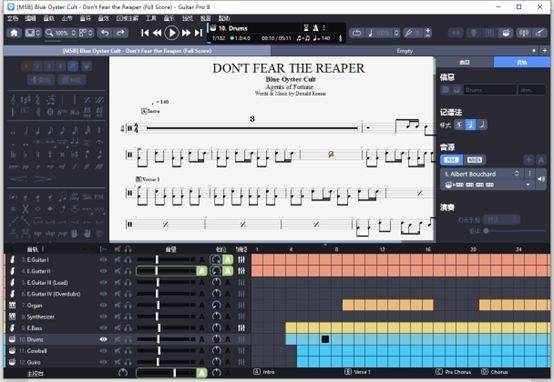The width and height of the screenshot is (554, 382).
Task: Select the MIDI sound source button
Action: coord(475,160)
